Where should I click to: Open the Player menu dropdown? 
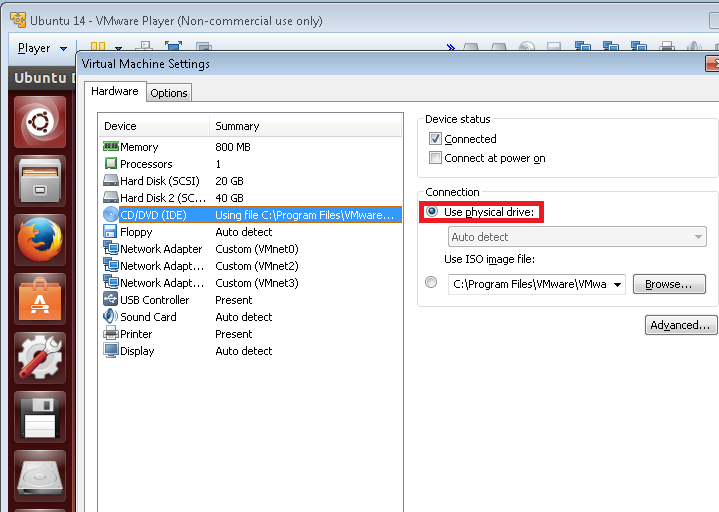tap(42, 48)
